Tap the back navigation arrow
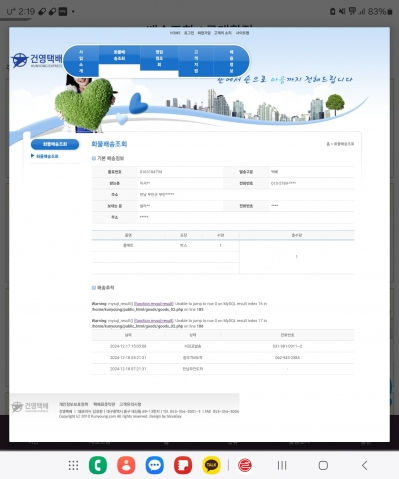 [364, 465]
